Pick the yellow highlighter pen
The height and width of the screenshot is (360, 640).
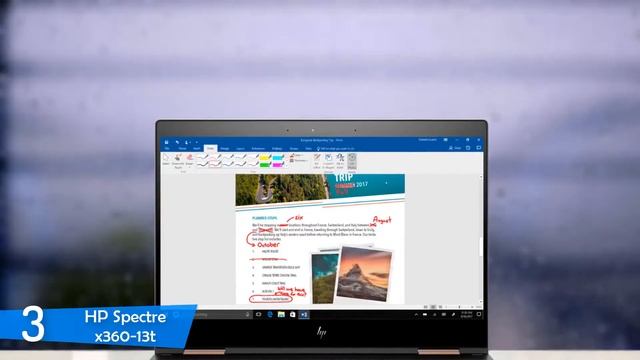(x=265, y=158)
